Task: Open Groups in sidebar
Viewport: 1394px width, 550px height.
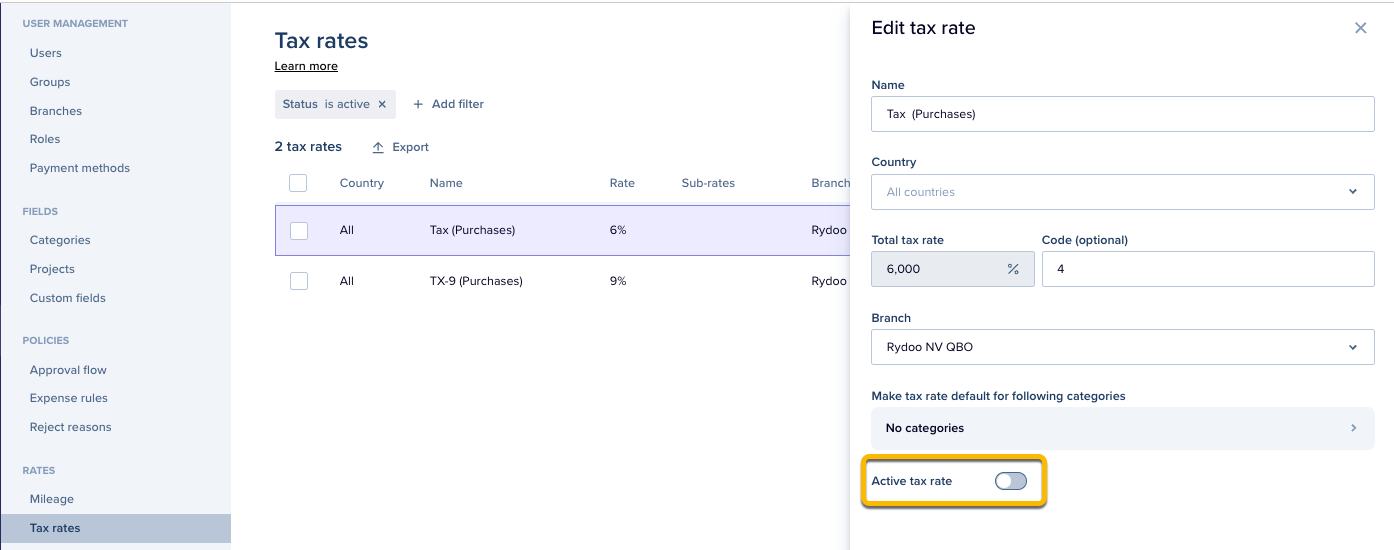Action: point(50,82)
